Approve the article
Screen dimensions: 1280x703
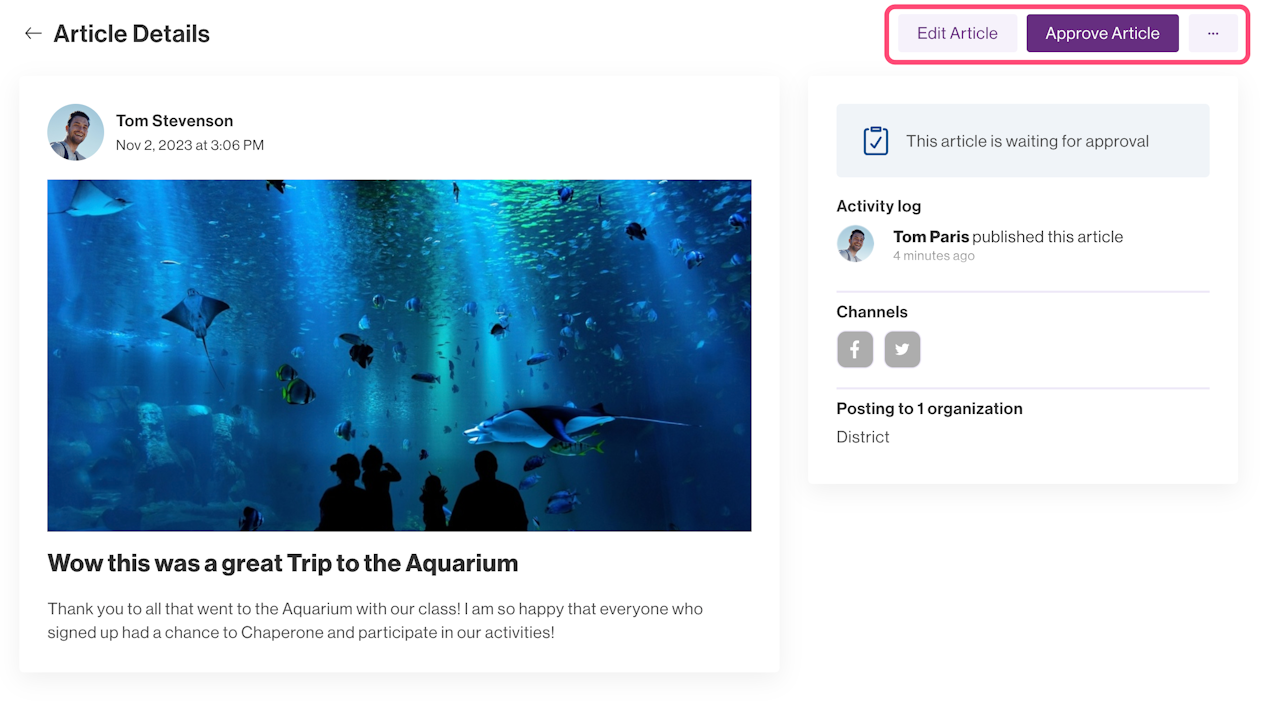point(1102,33)
